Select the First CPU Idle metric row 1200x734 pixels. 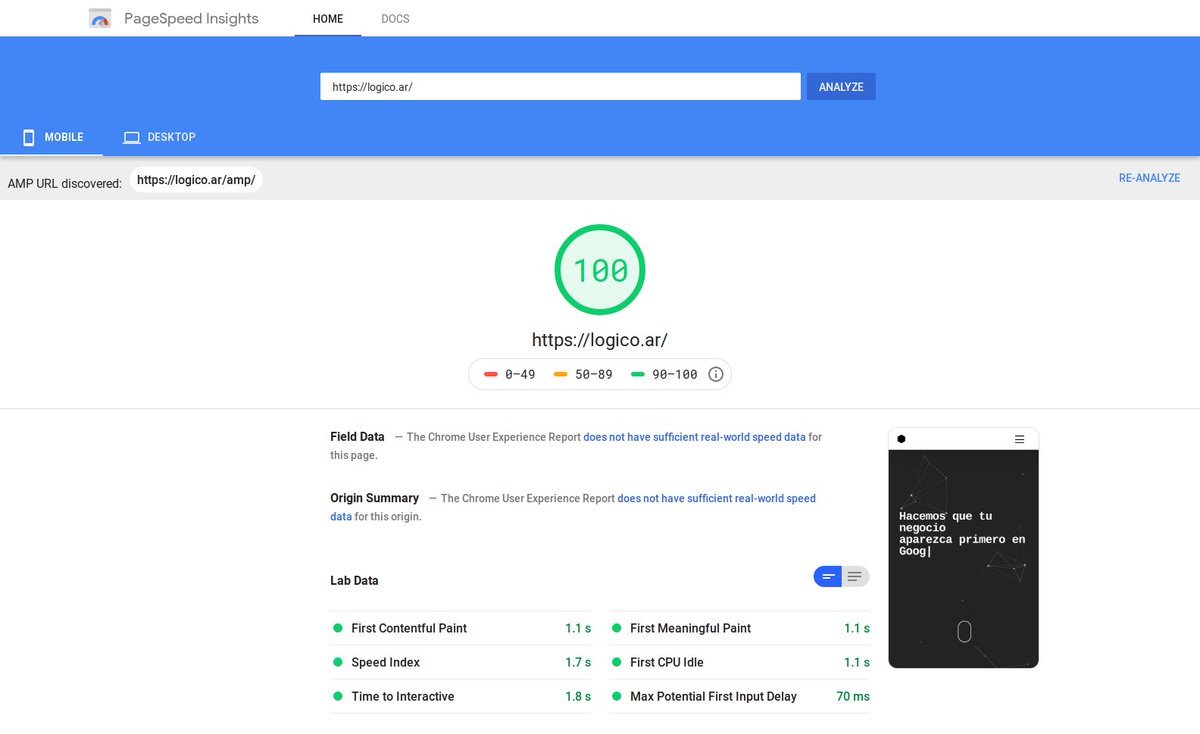pos(740,662)
